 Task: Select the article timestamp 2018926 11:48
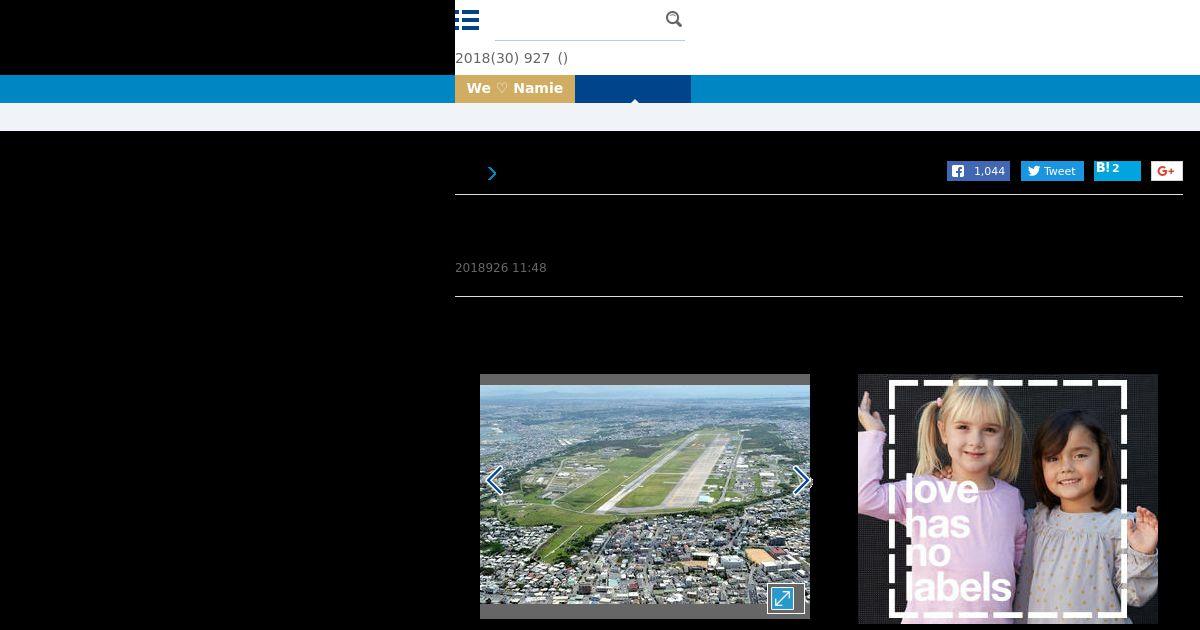coord(501,268)
